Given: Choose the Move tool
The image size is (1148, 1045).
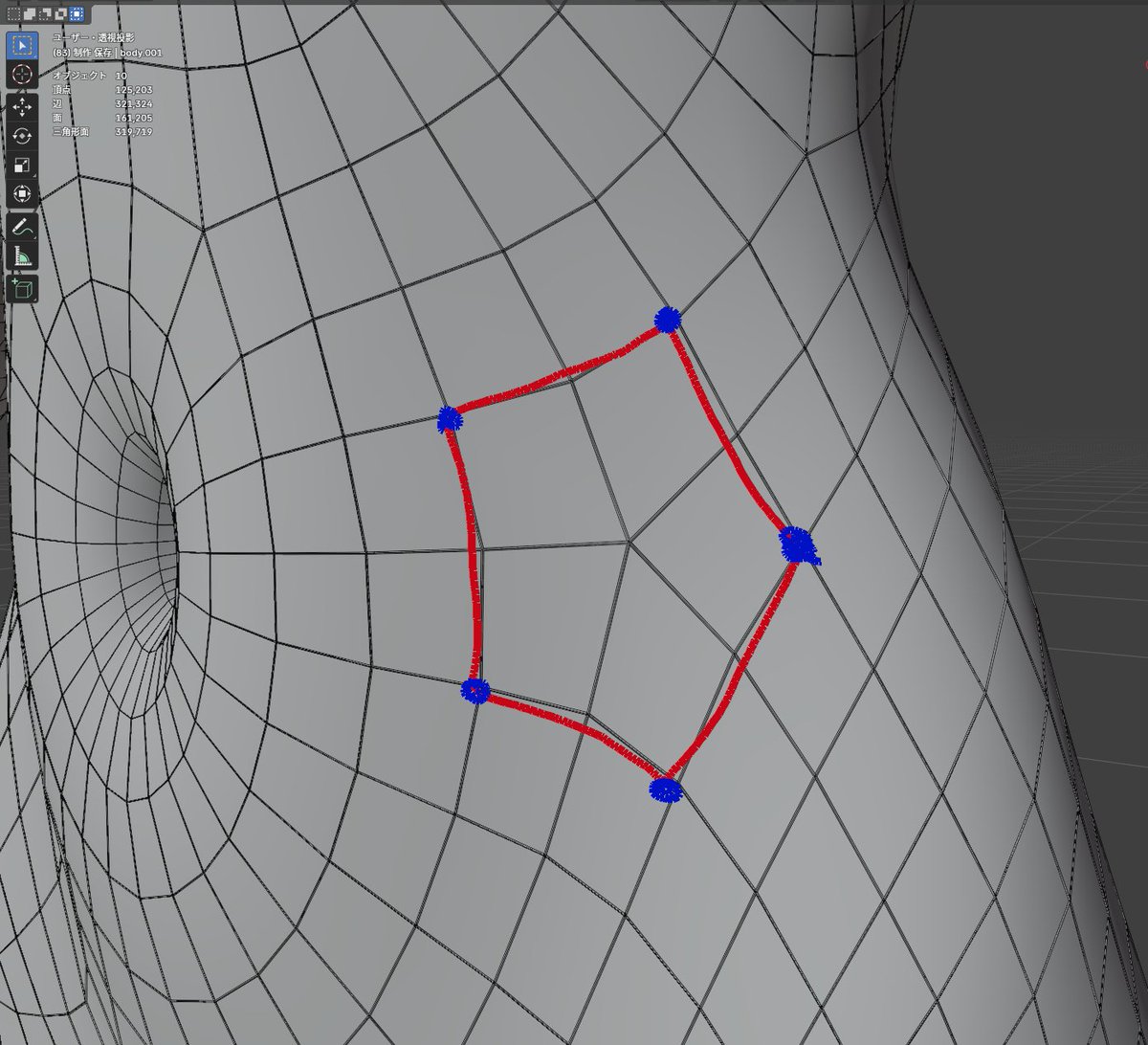Looking at the screenshot, I should 22,107.
